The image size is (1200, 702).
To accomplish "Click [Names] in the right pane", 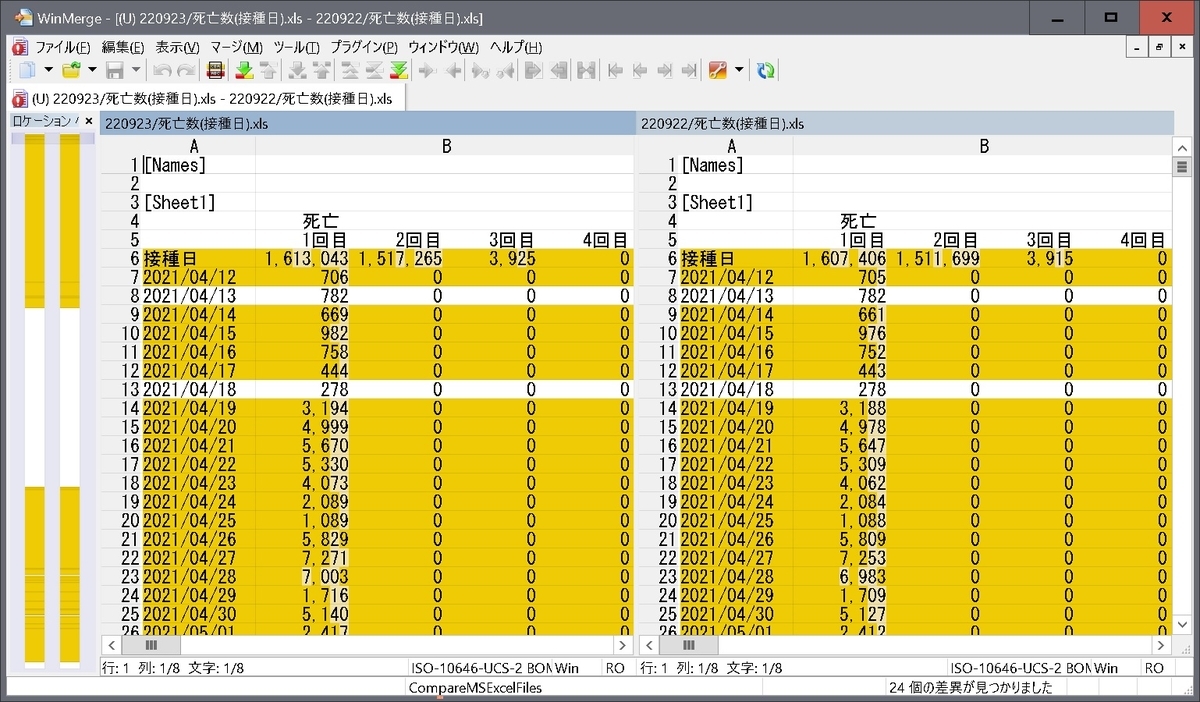I will pos(711,165).
